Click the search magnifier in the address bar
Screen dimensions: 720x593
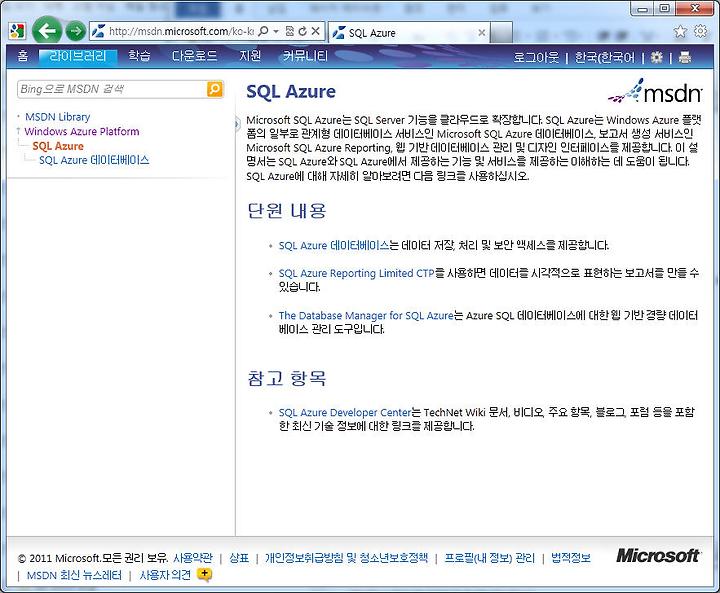263,31
